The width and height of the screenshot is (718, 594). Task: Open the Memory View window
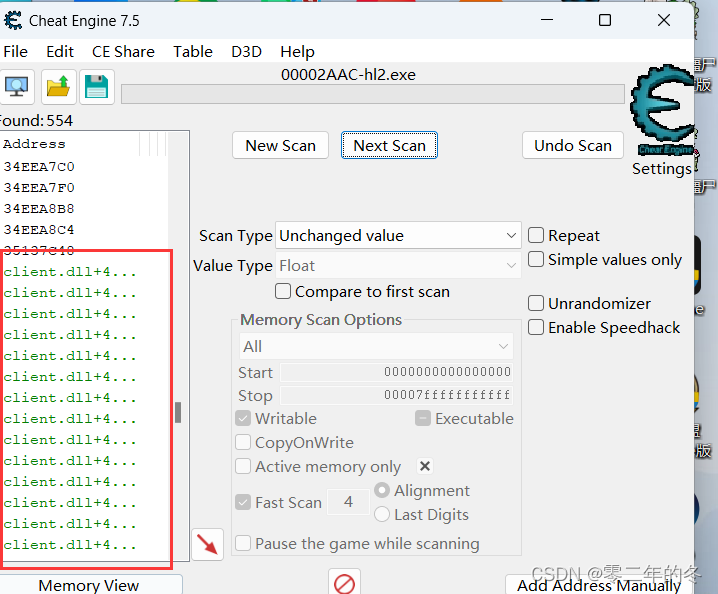[89, 585]
